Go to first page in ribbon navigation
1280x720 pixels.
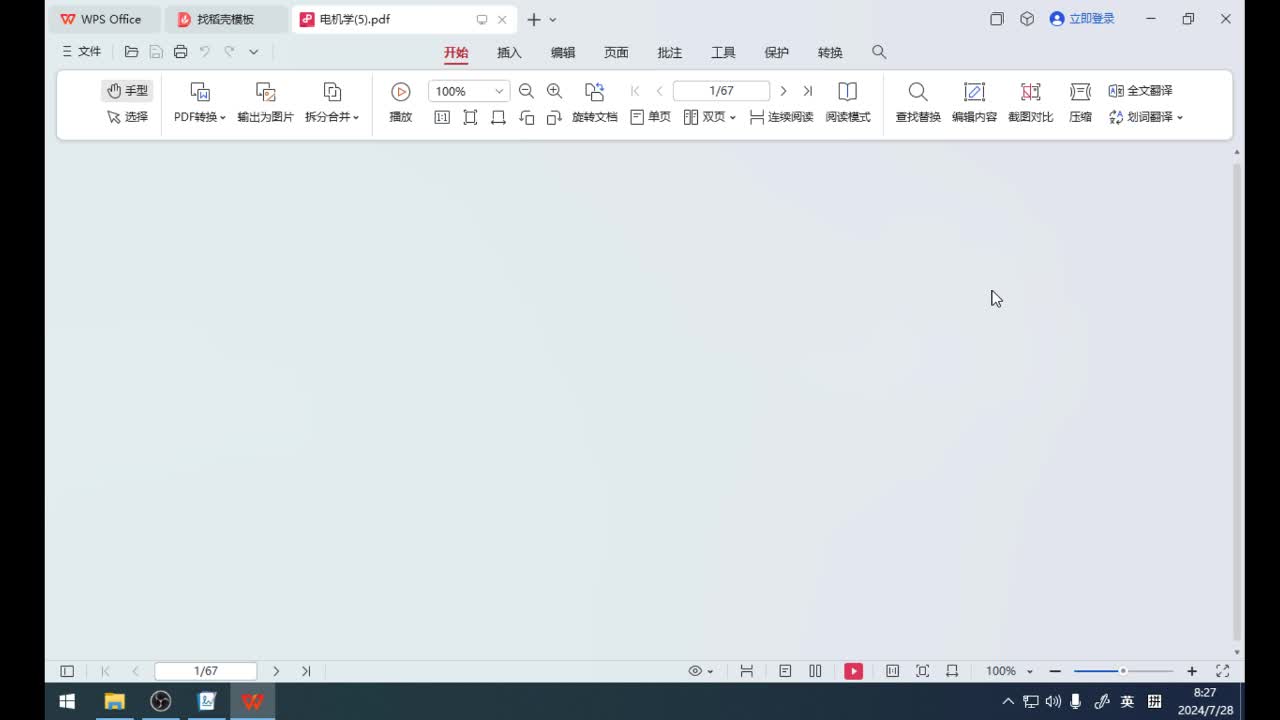[635, 91]
